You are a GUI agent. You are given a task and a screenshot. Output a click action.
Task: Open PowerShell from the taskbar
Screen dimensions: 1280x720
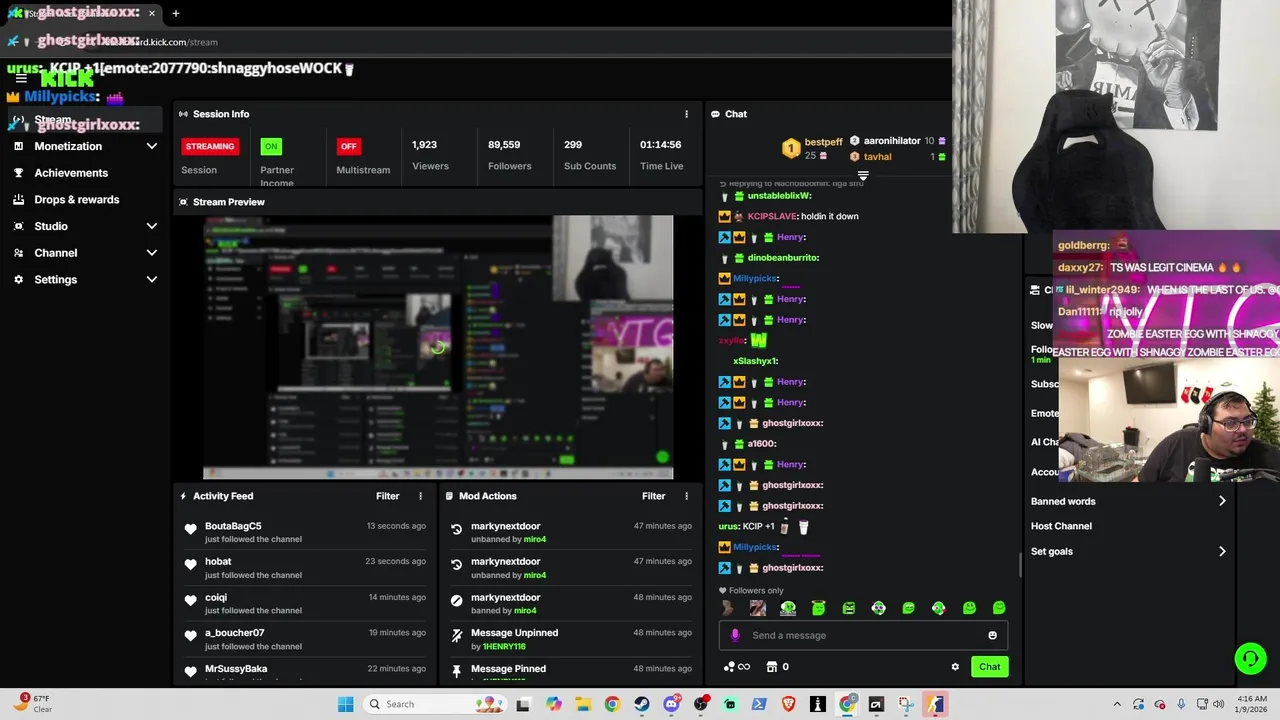(x=759, y=704)
